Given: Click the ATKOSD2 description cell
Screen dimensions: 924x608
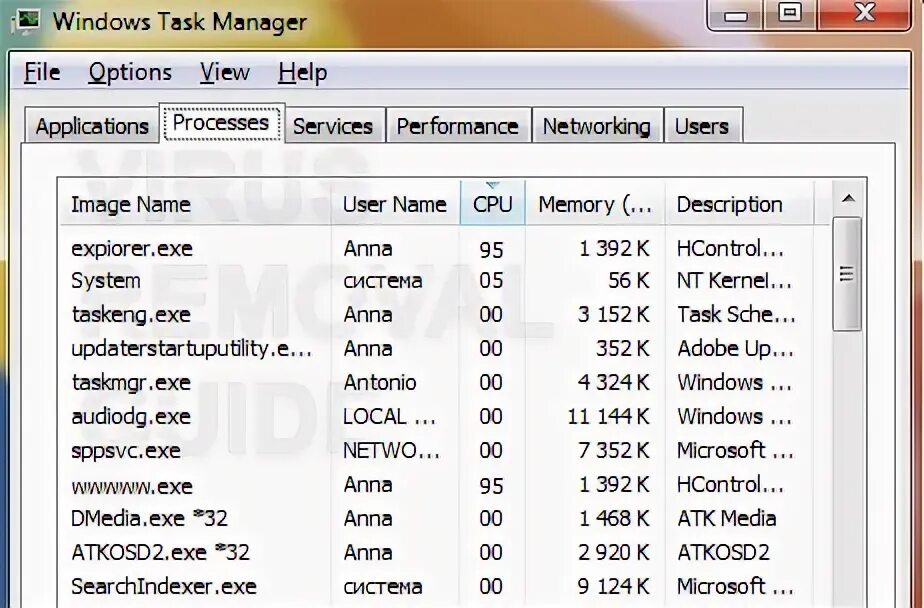Looking at the screenshot, I should click(723, 553).
